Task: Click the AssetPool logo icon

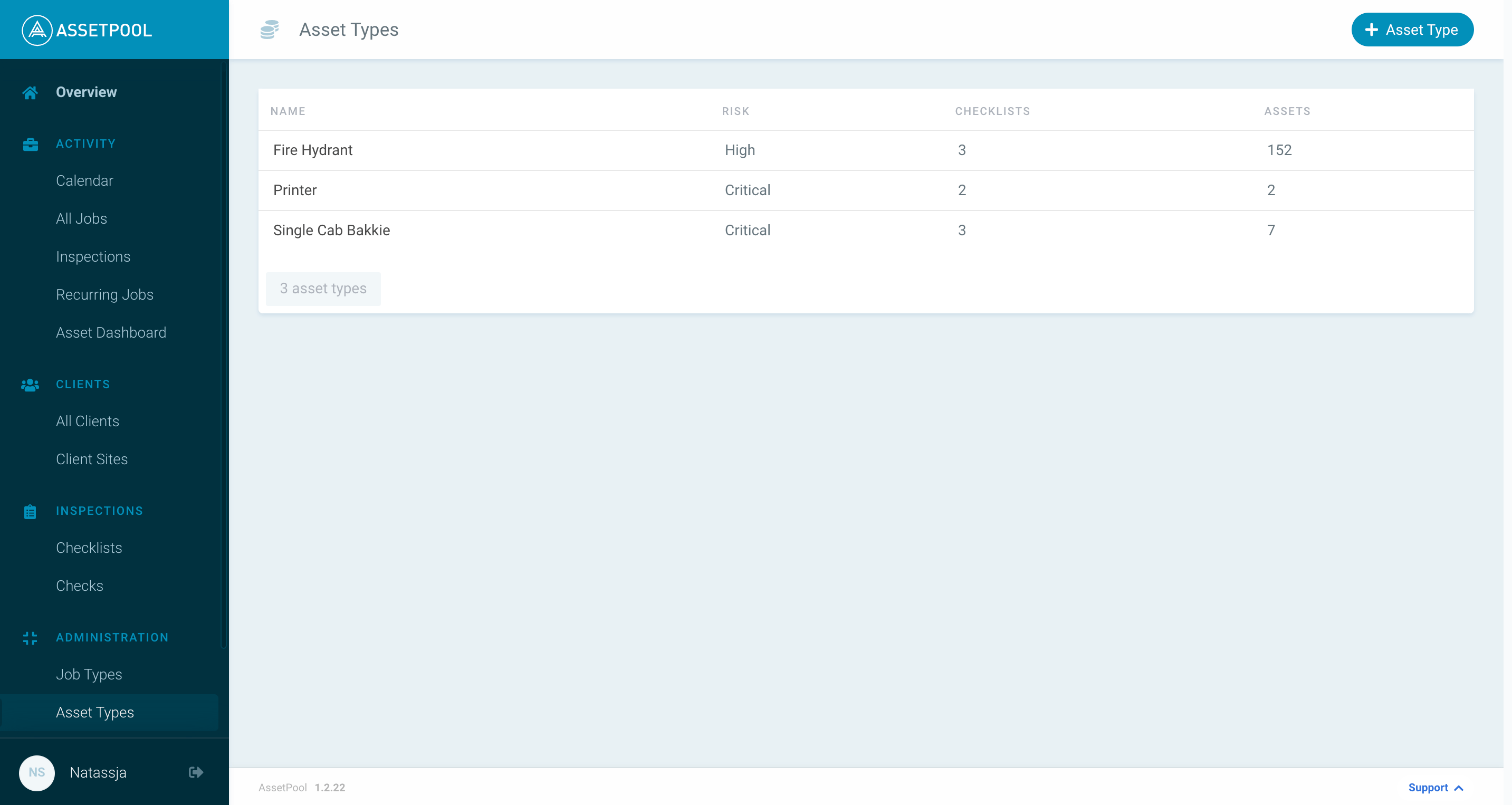Action: click(x=37, y=30)
